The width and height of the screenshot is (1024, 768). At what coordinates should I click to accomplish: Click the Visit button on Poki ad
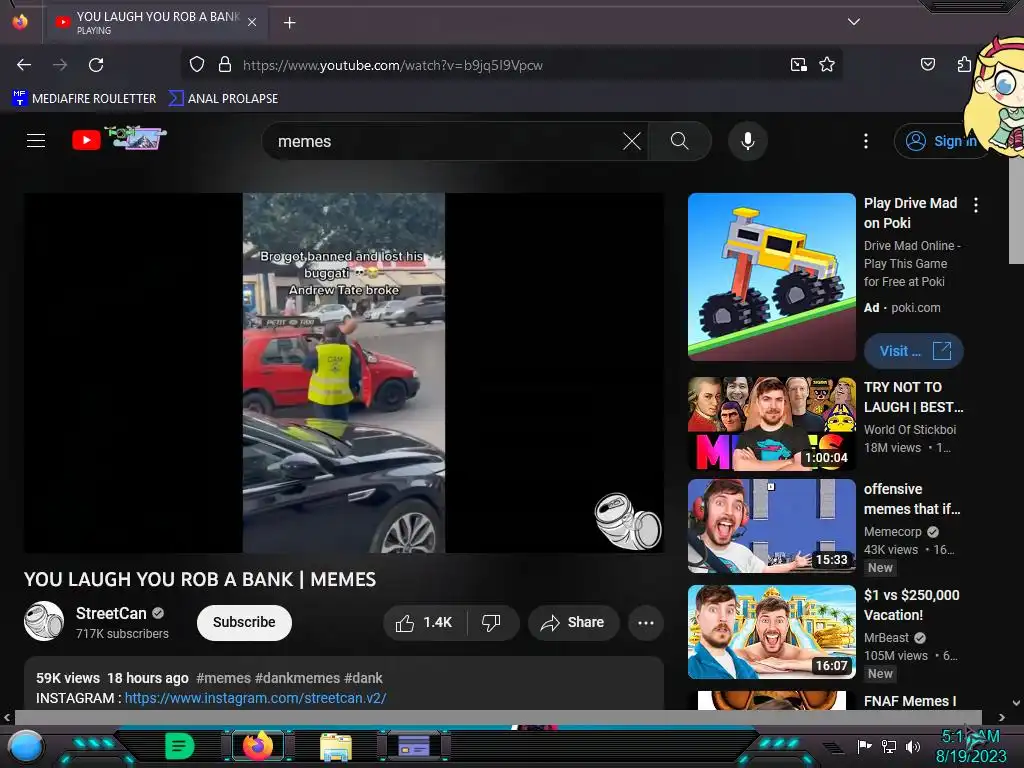click(914, 351)
